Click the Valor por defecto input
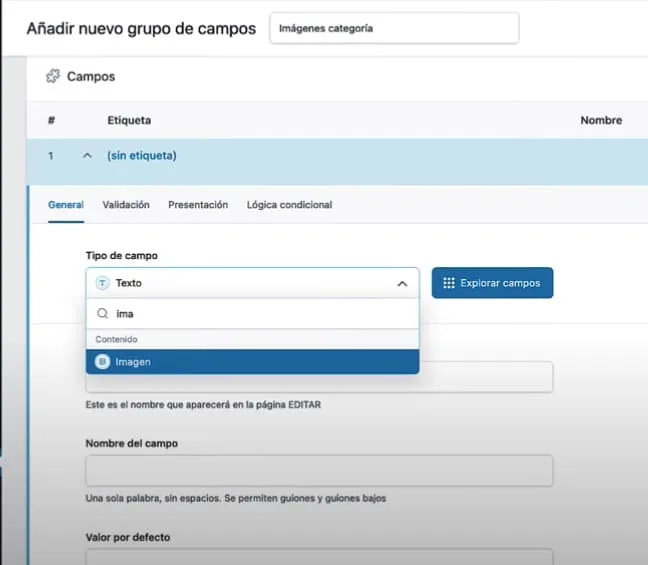 (319, 557)
